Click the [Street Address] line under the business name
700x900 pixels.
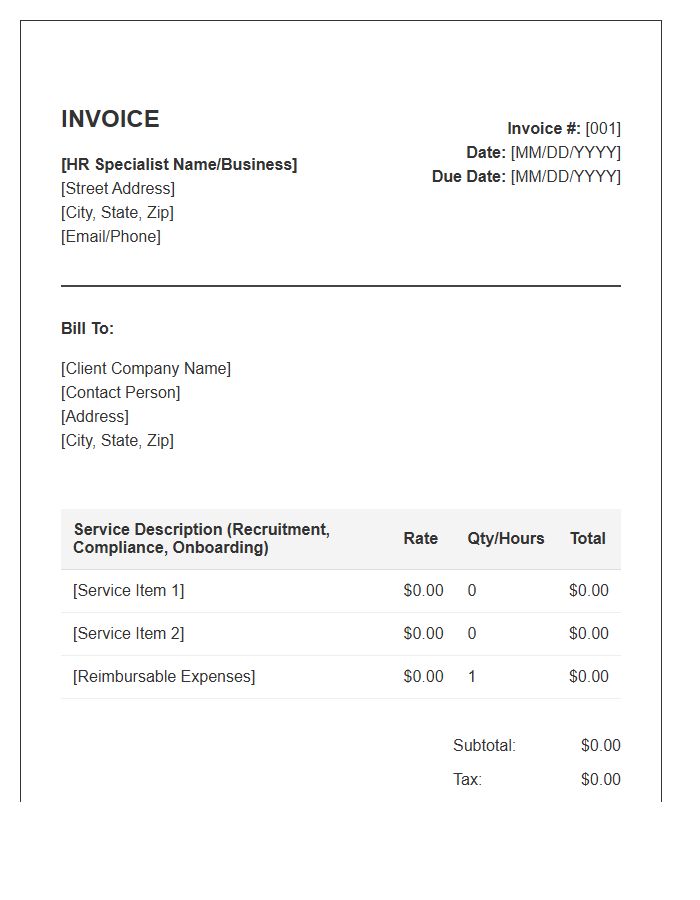[x=118, y=189]
